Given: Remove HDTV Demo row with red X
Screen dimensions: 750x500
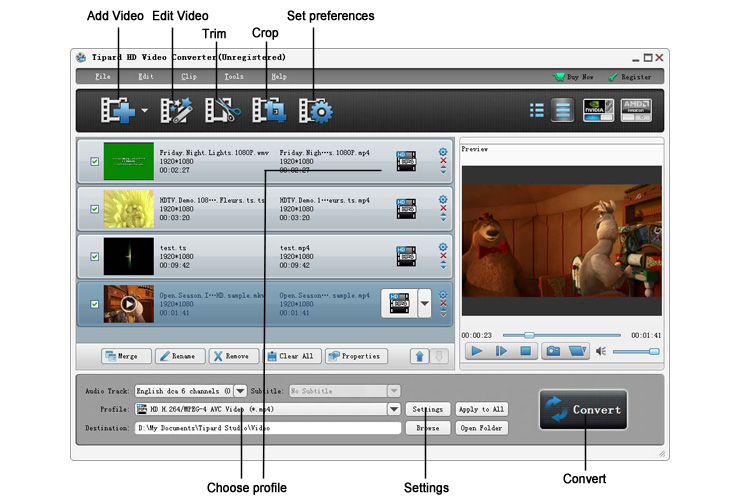Looking at the screenshot, I should click(x=443, y=208).
